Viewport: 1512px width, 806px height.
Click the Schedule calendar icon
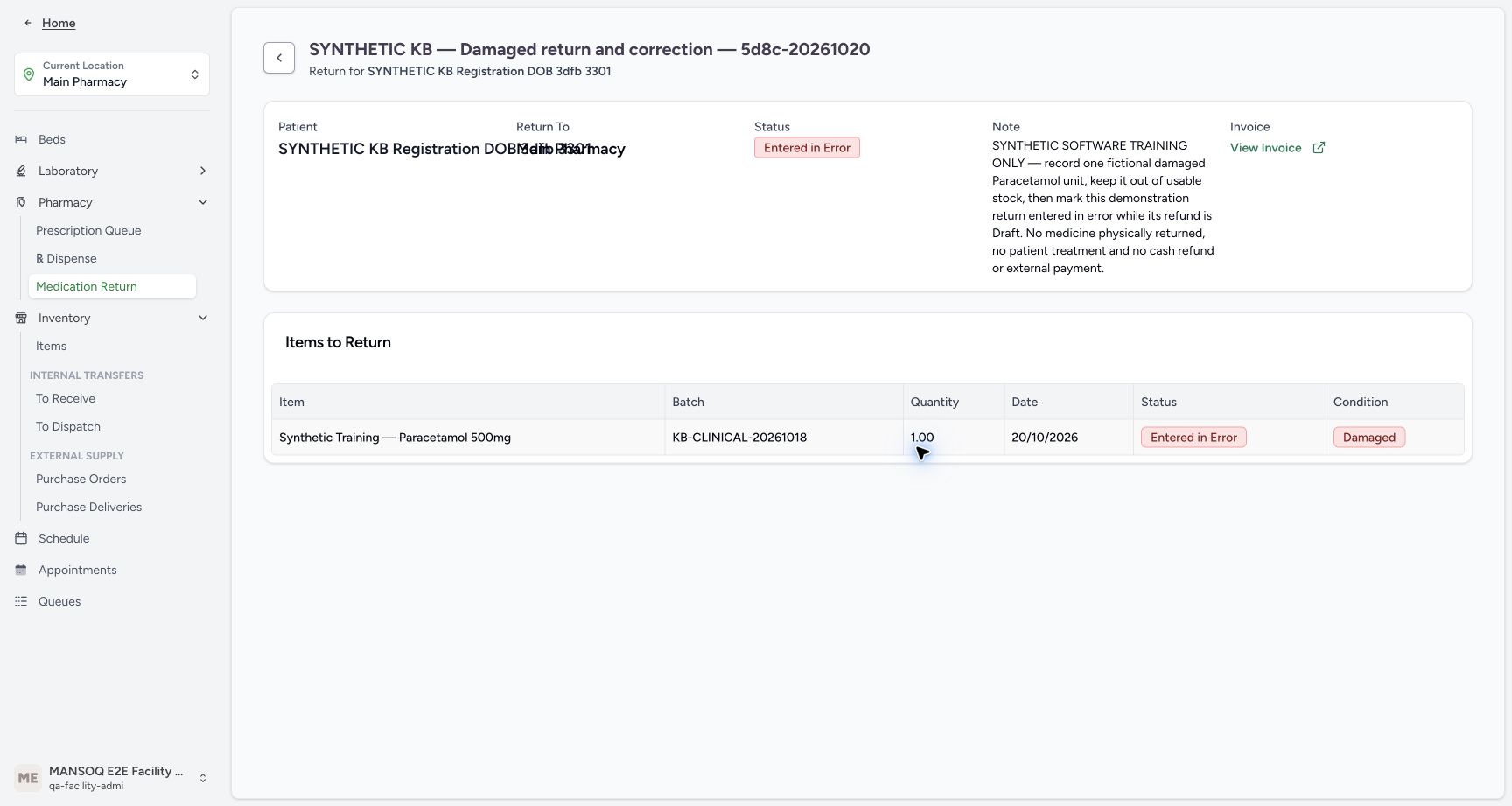[21, 538]
